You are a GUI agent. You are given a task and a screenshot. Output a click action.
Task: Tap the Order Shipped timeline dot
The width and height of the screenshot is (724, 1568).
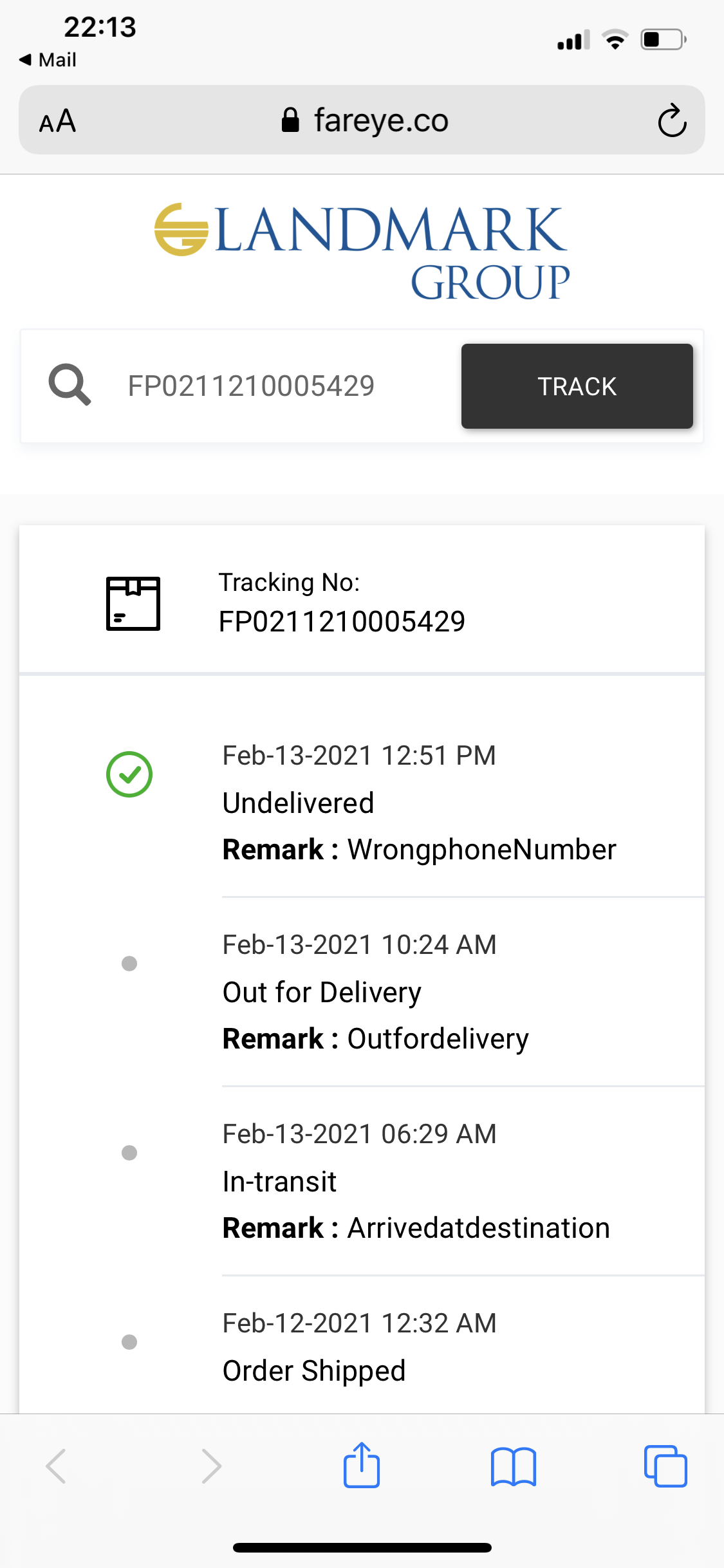[x=129, y=1342]
